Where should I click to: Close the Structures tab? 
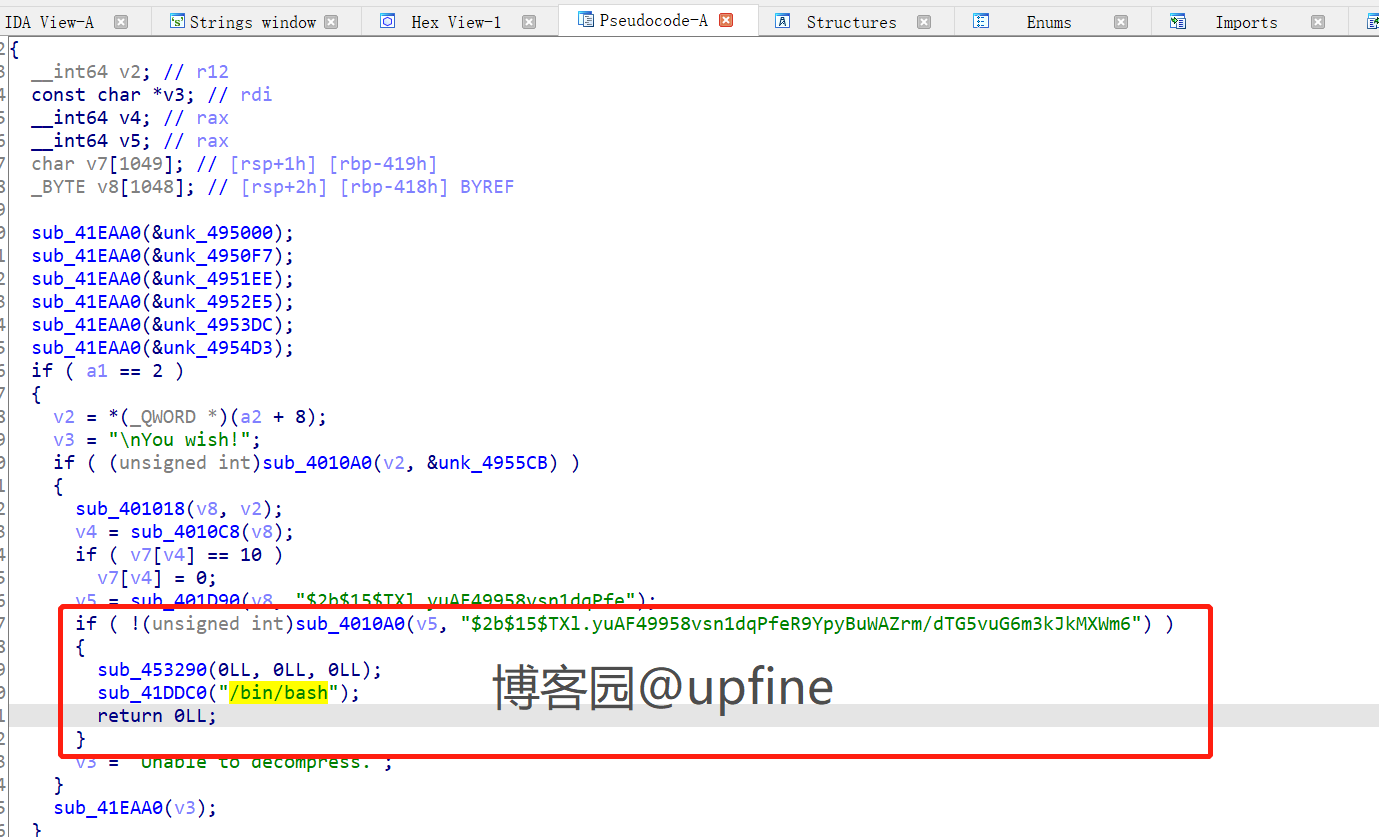point(924,21)
